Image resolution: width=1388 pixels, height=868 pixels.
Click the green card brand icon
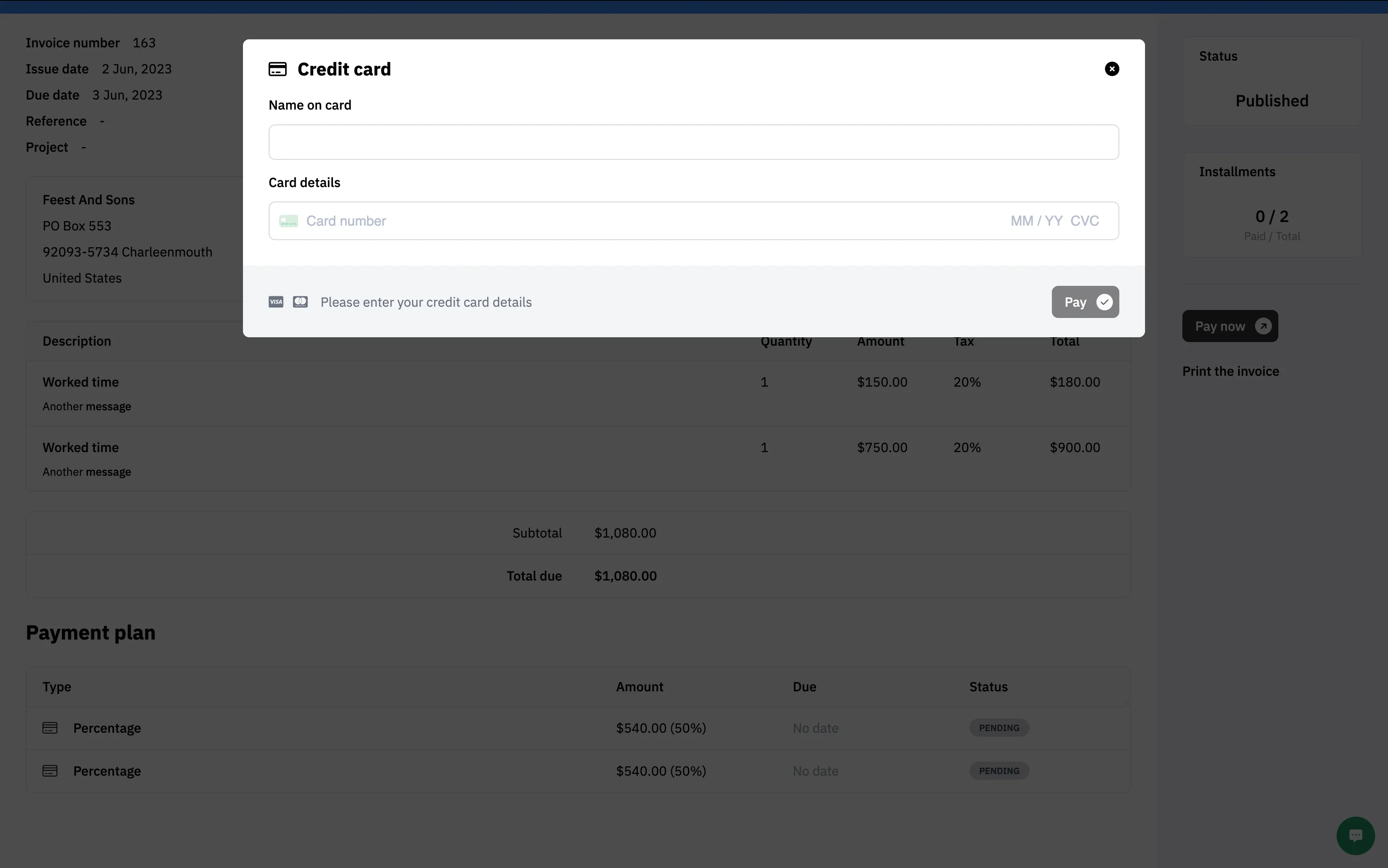(288, 221)
